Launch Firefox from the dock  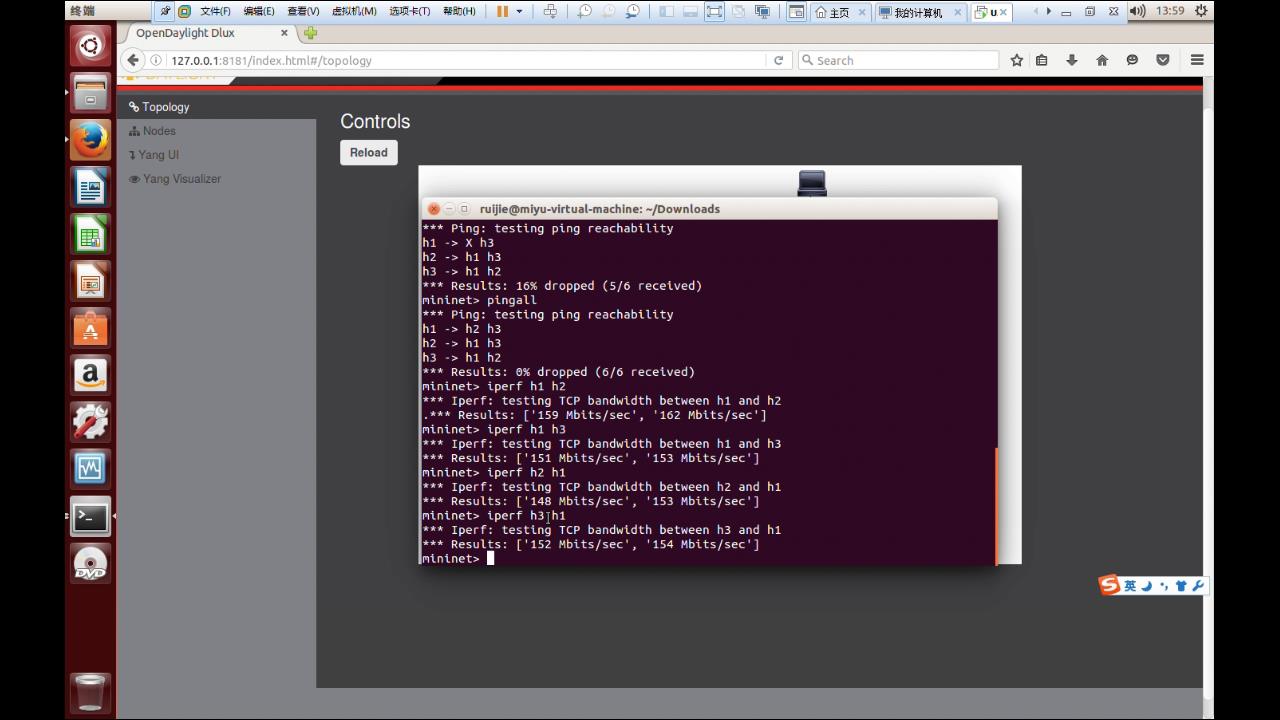(90, 140)
